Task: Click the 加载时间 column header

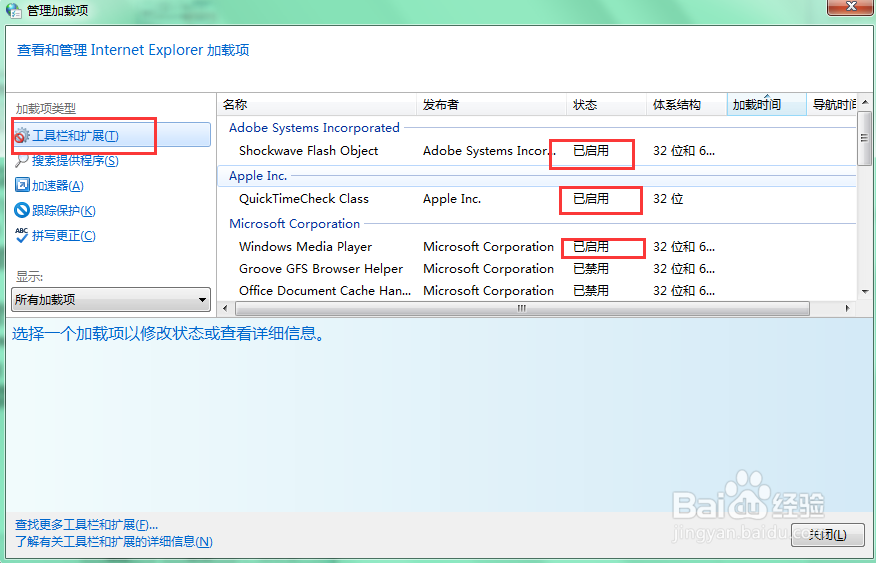Action: (x=766, y=104)
